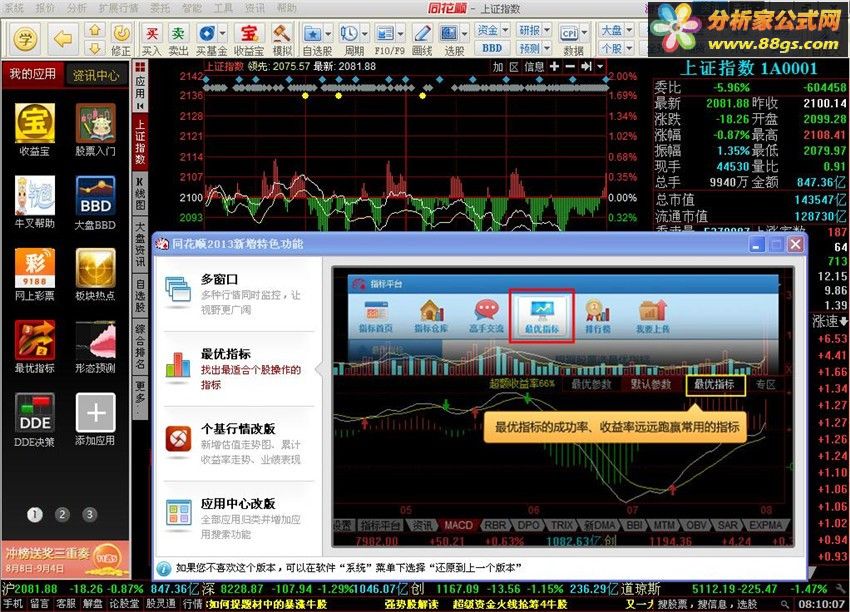Expand the 买基金 dropdown arrow
The image size is (850, 612).
[222, 34]
